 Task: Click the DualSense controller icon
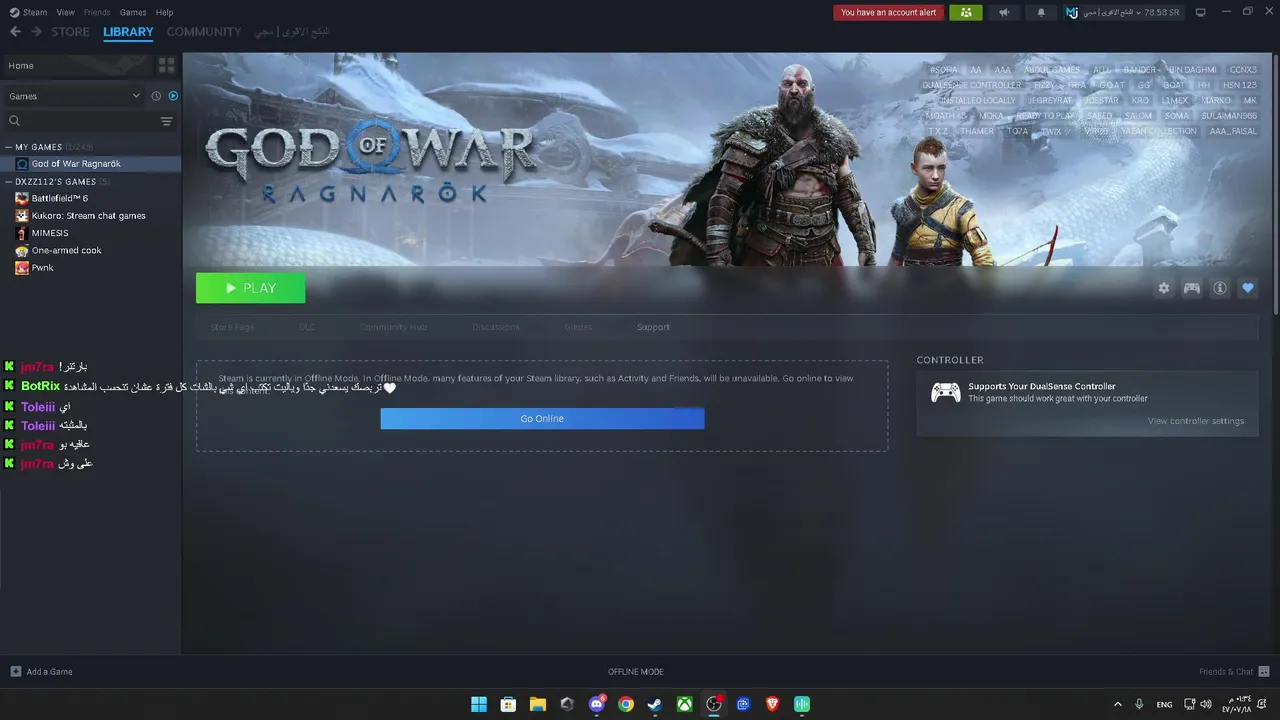click(946, 392)
